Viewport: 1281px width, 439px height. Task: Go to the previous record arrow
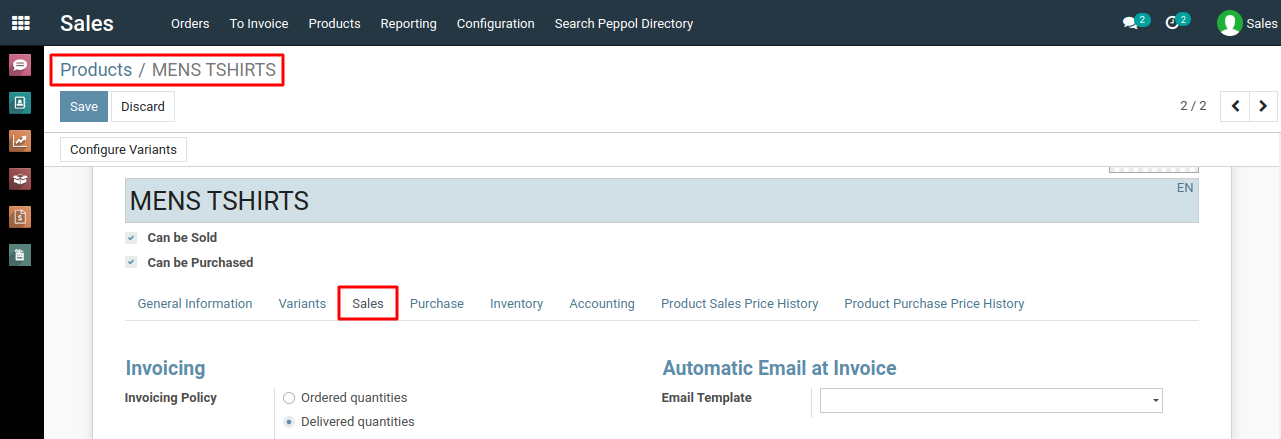click(1236, 106)
